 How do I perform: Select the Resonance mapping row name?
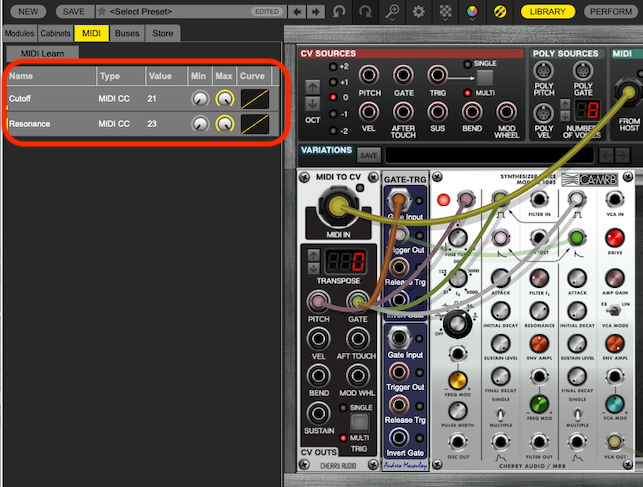click(x=30, y=123)
